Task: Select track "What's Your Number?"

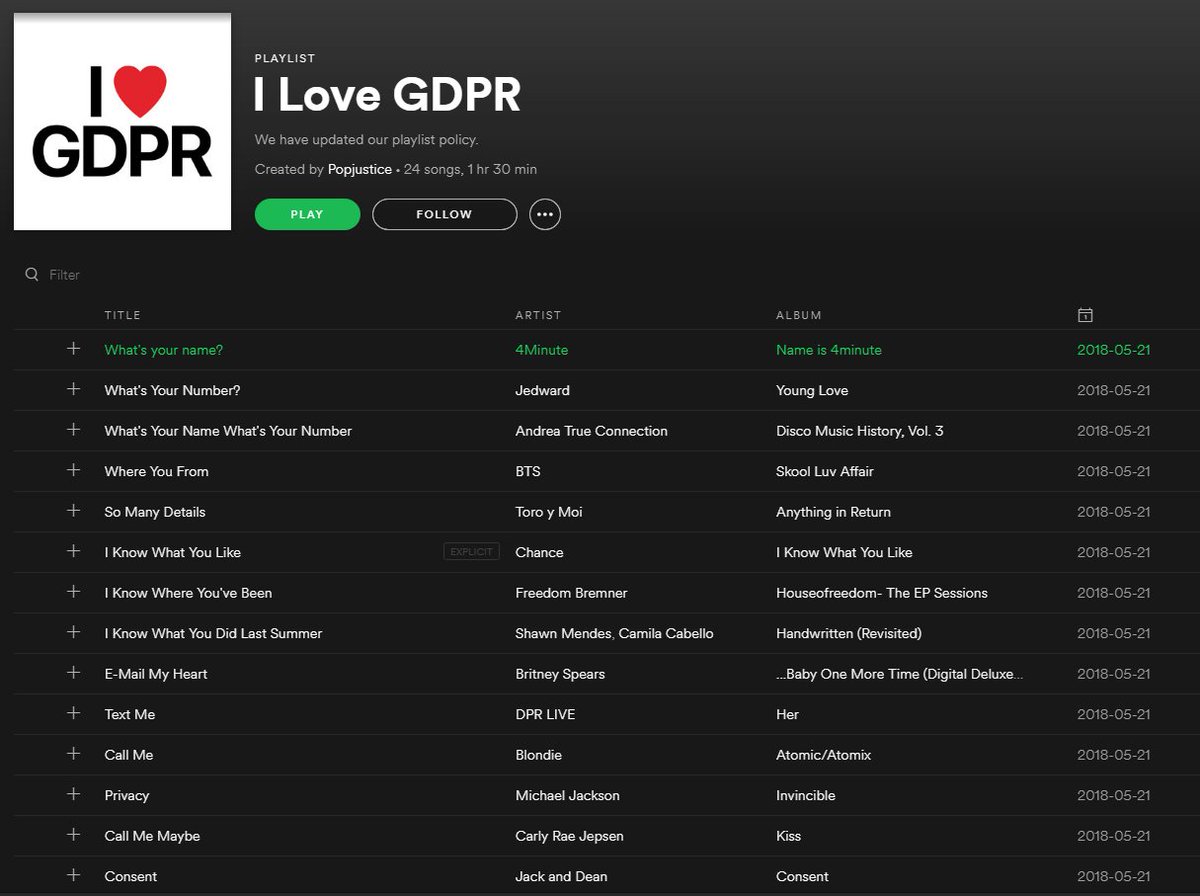Action: click(x=172, y=390)
